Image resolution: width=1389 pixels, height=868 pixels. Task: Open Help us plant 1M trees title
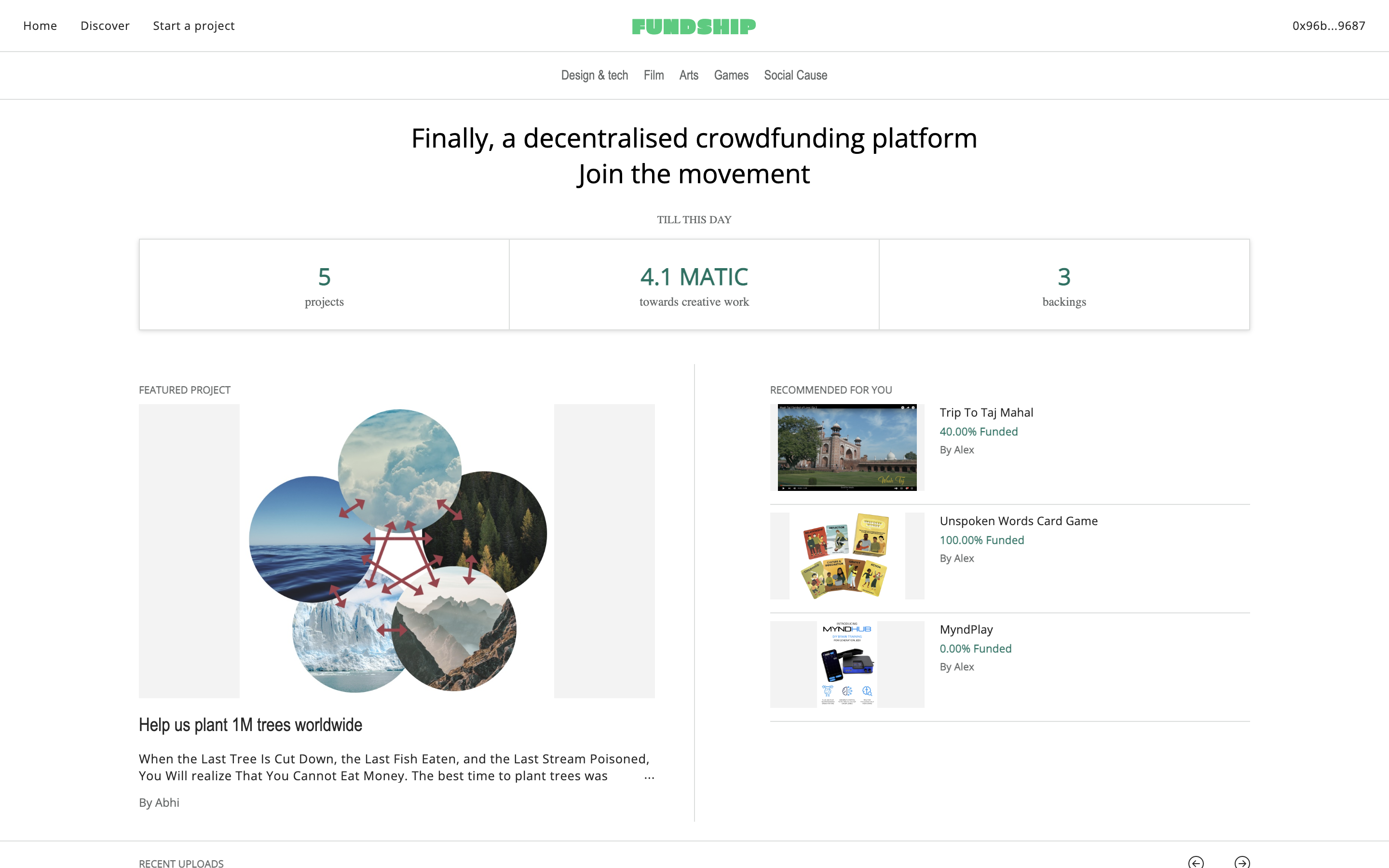(250, 724)
